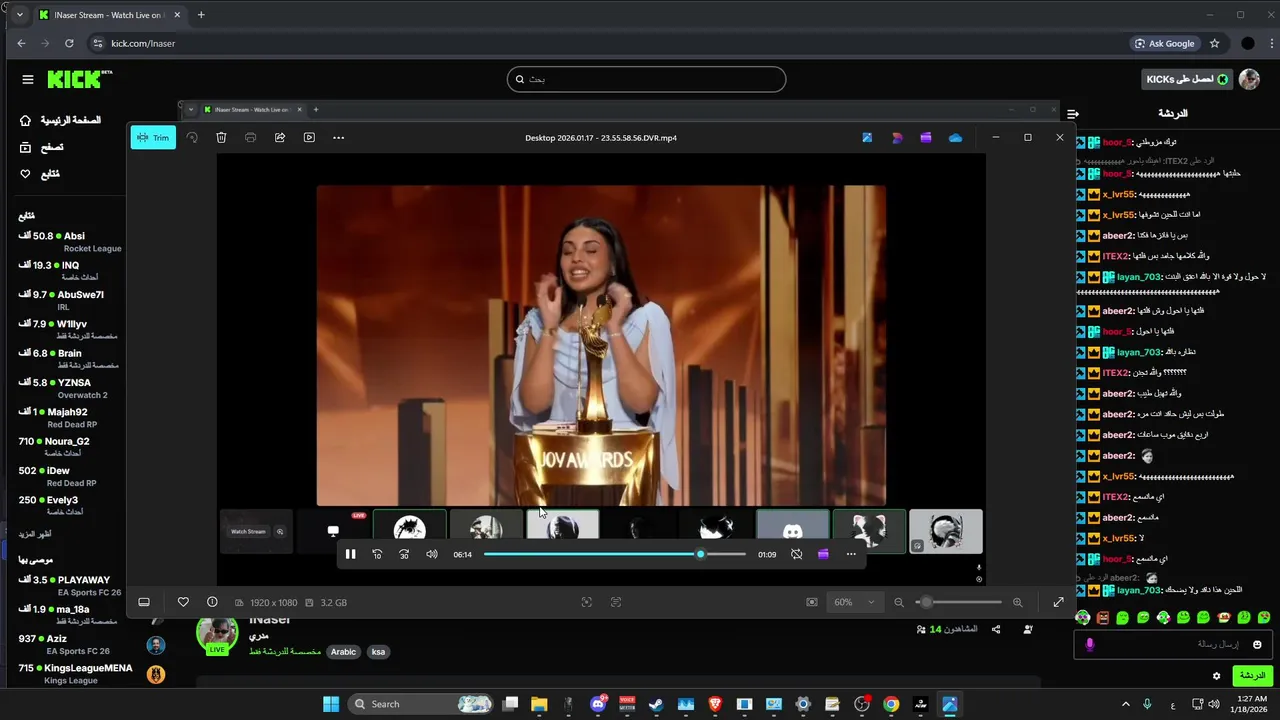Image resolution: width=1280 pixels, height=720 pixels.
Task: Enter fullscreen with the expand arrows icon
Action: [1058, 602]
